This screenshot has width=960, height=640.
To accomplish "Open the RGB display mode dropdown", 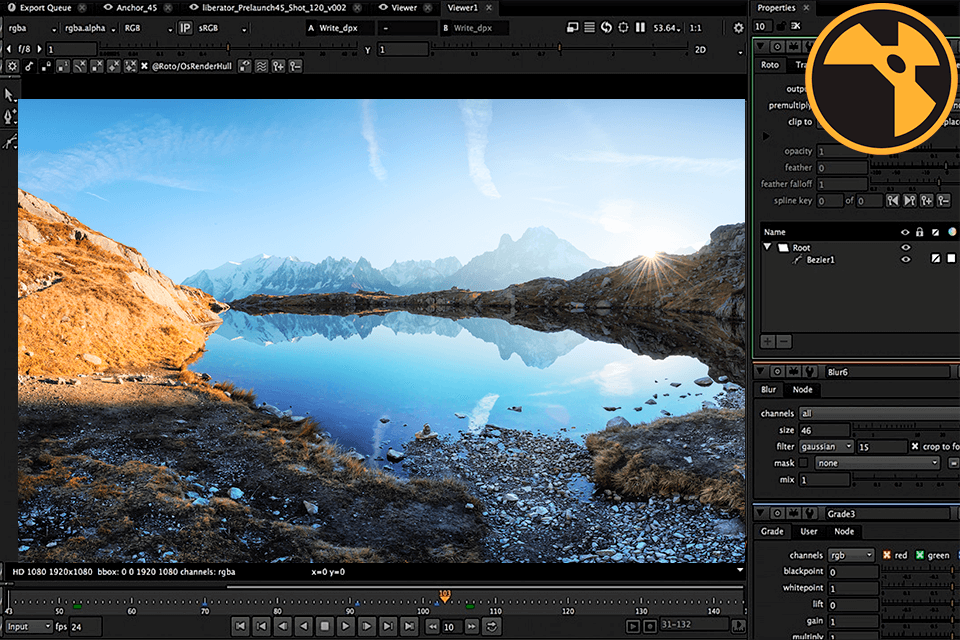I will [x=148, y=28].
